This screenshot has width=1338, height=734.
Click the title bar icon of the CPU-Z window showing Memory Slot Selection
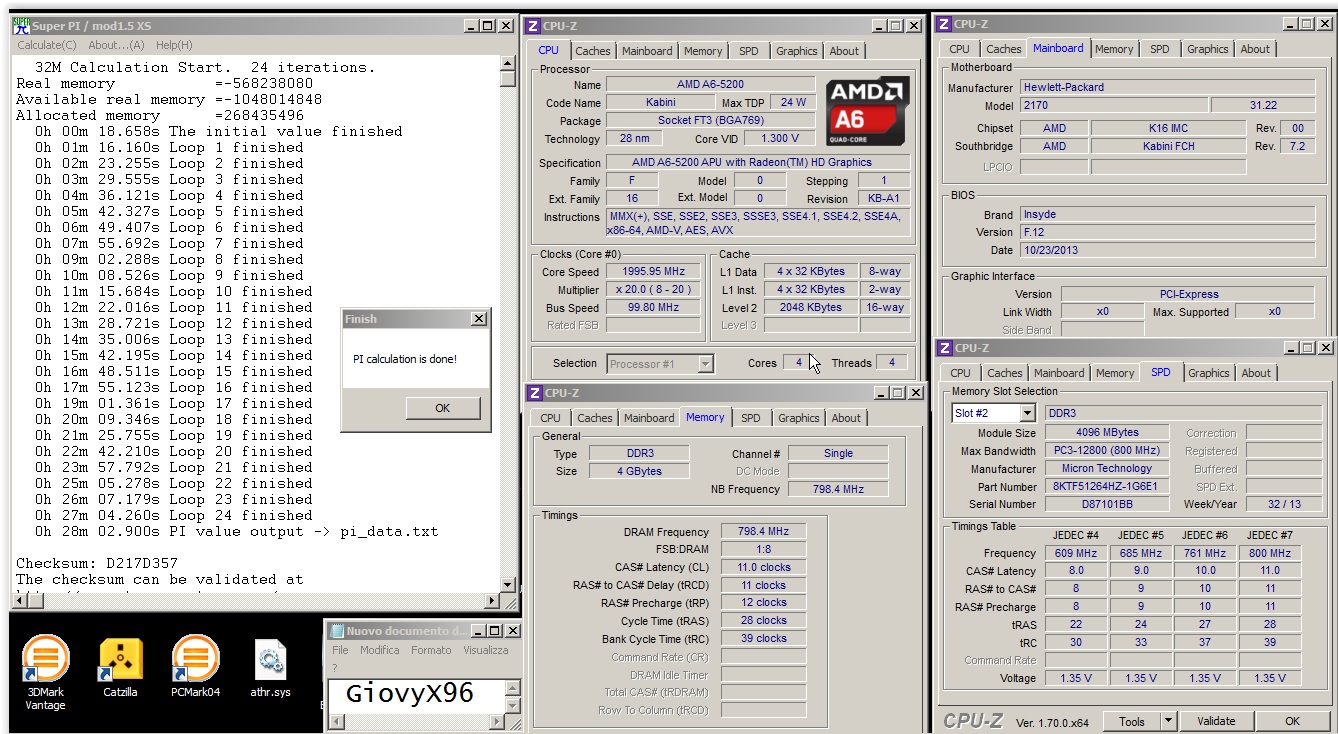tap(944, 348)
